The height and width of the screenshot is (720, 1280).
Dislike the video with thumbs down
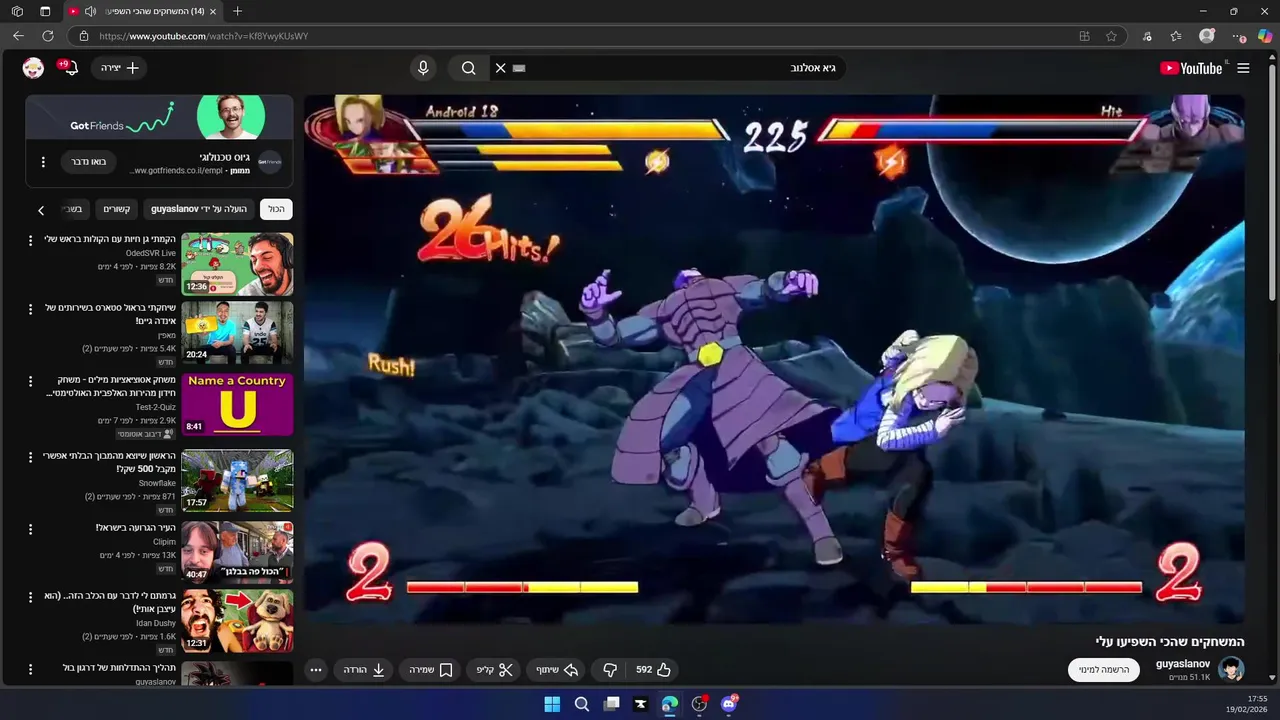610,670
